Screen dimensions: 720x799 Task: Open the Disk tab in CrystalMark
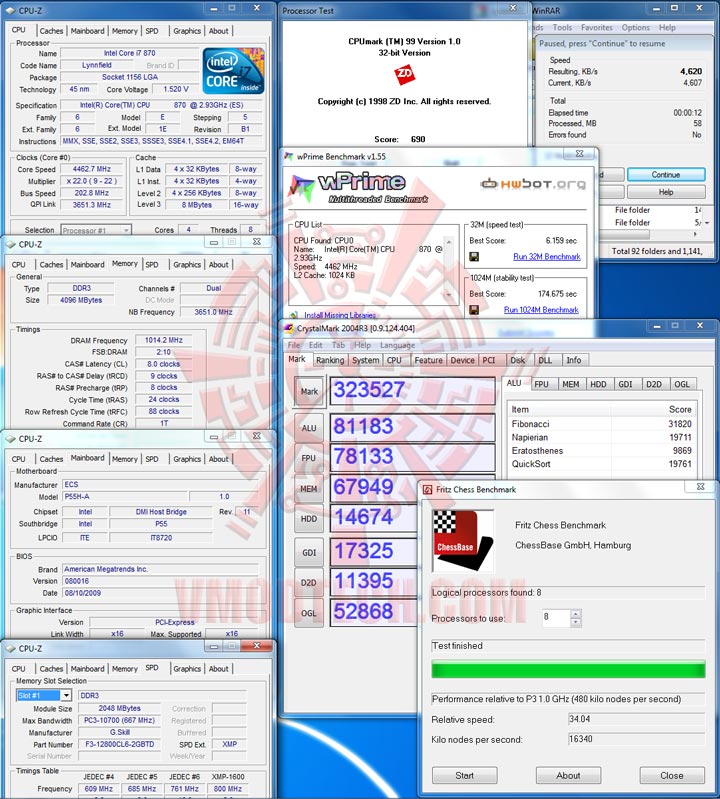tap(518, 360)
